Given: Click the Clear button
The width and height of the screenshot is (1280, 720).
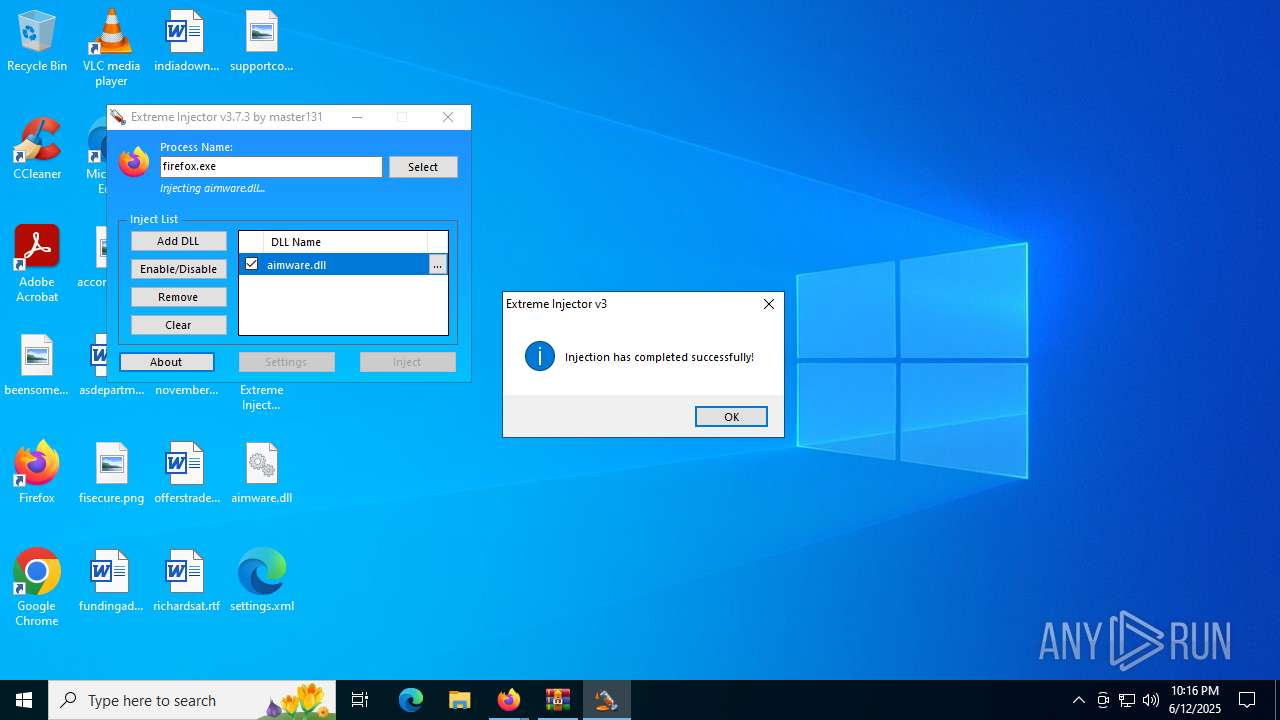Looking at the screenshot, I should click(178, 325).
